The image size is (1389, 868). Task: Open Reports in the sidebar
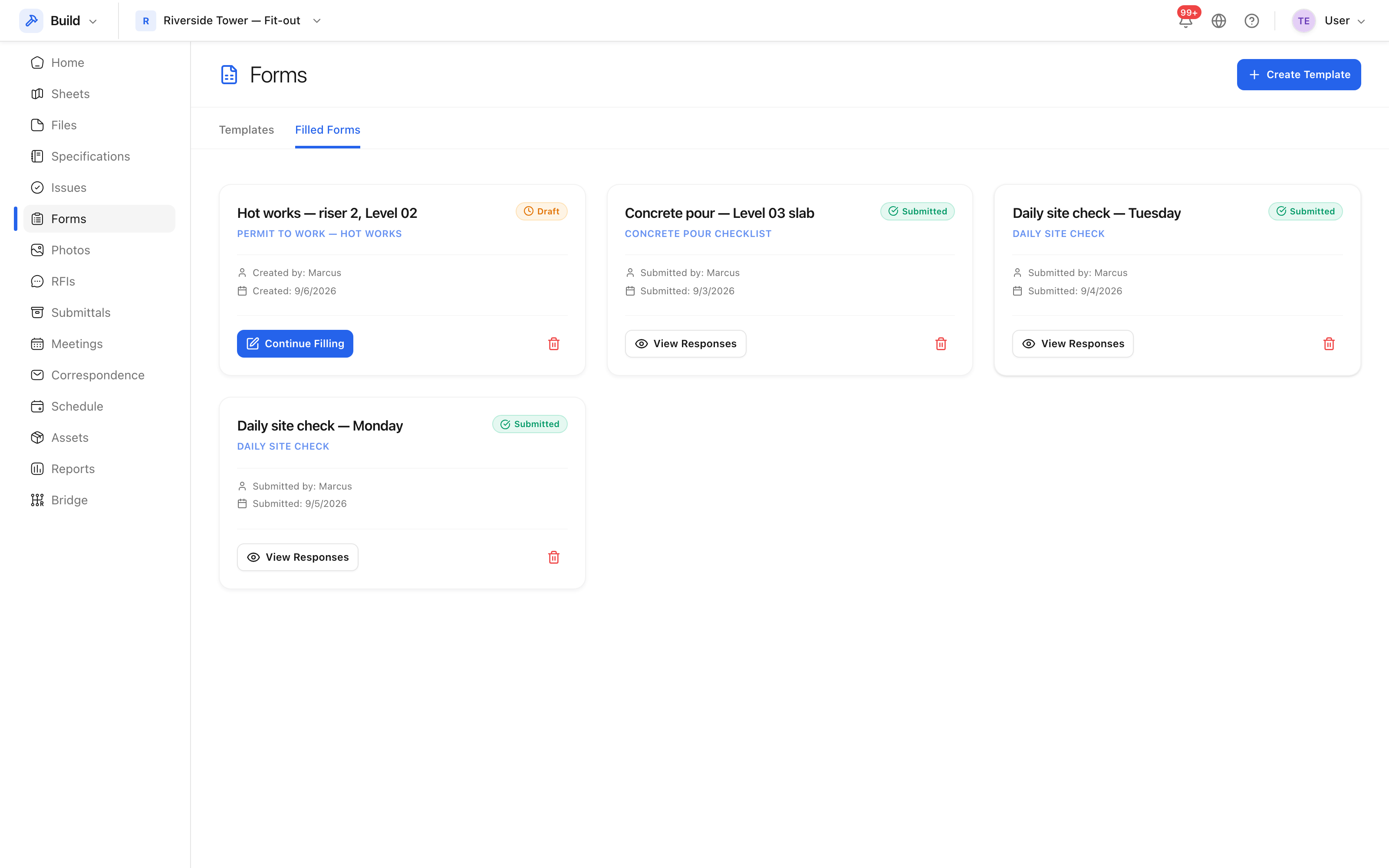coord(99,469)
